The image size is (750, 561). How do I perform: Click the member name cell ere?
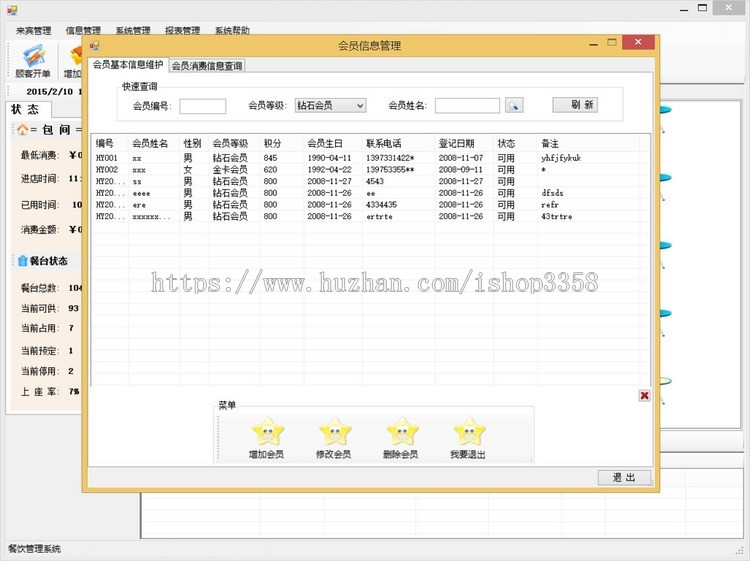coord(139,205)
